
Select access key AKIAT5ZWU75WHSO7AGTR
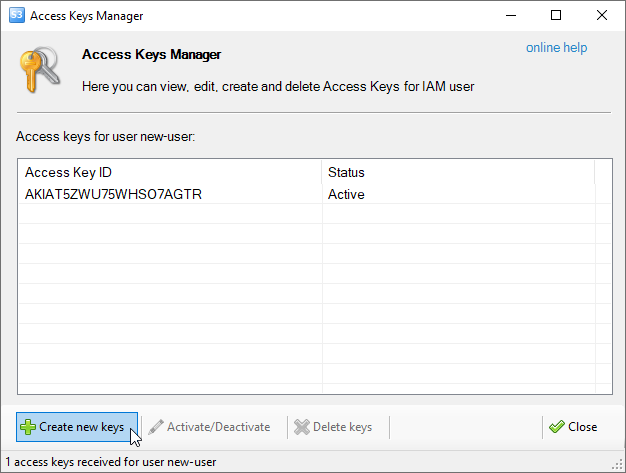(113, 194)
